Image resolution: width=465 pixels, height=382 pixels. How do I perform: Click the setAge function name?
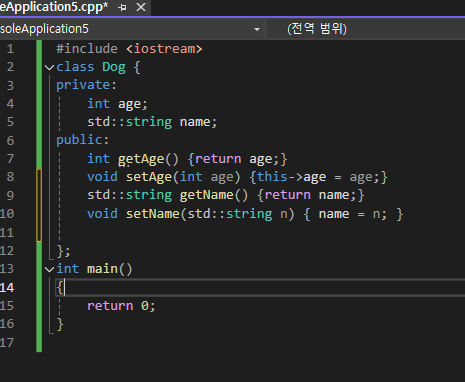tap(149, 177)
